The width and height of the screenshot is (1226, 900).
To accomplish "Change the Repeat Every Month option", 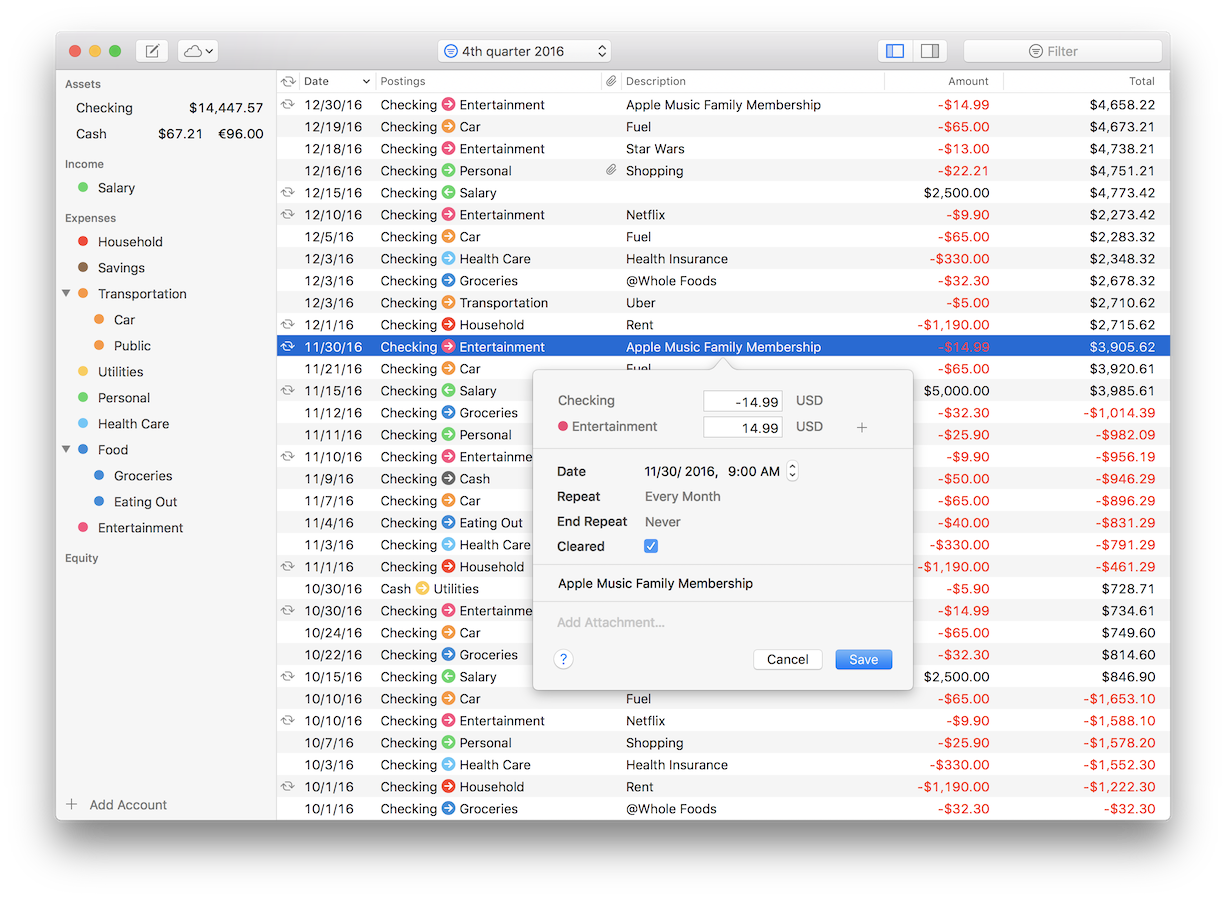I will [x=683, y=496].
